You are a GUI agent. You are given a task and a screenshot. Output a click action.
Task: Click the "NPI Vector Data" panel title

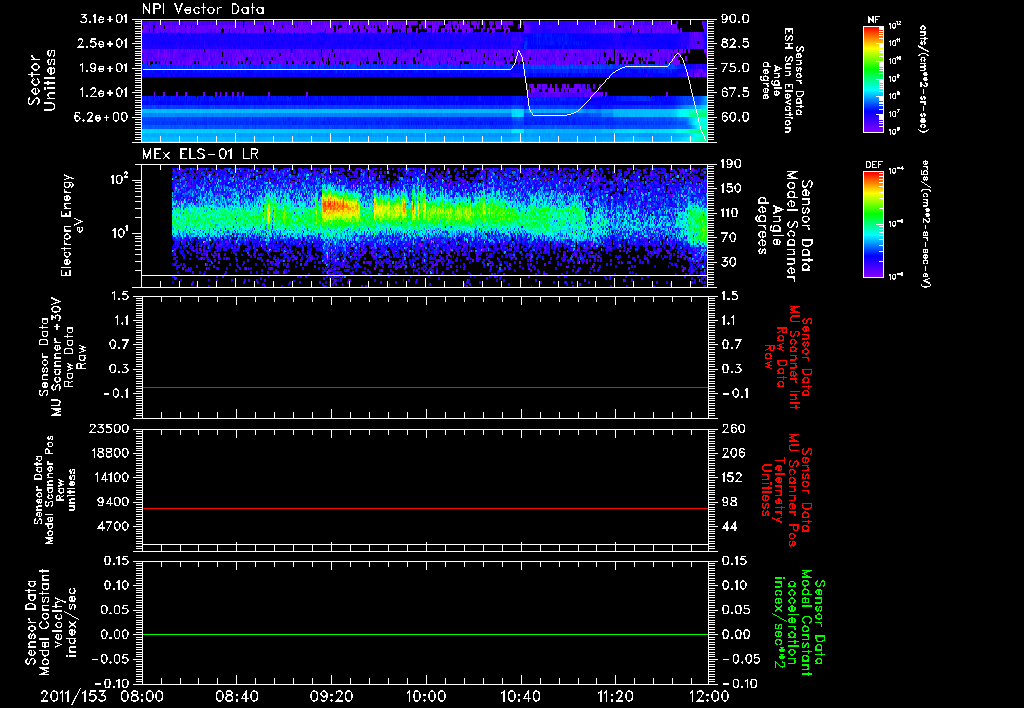point(204,9)
